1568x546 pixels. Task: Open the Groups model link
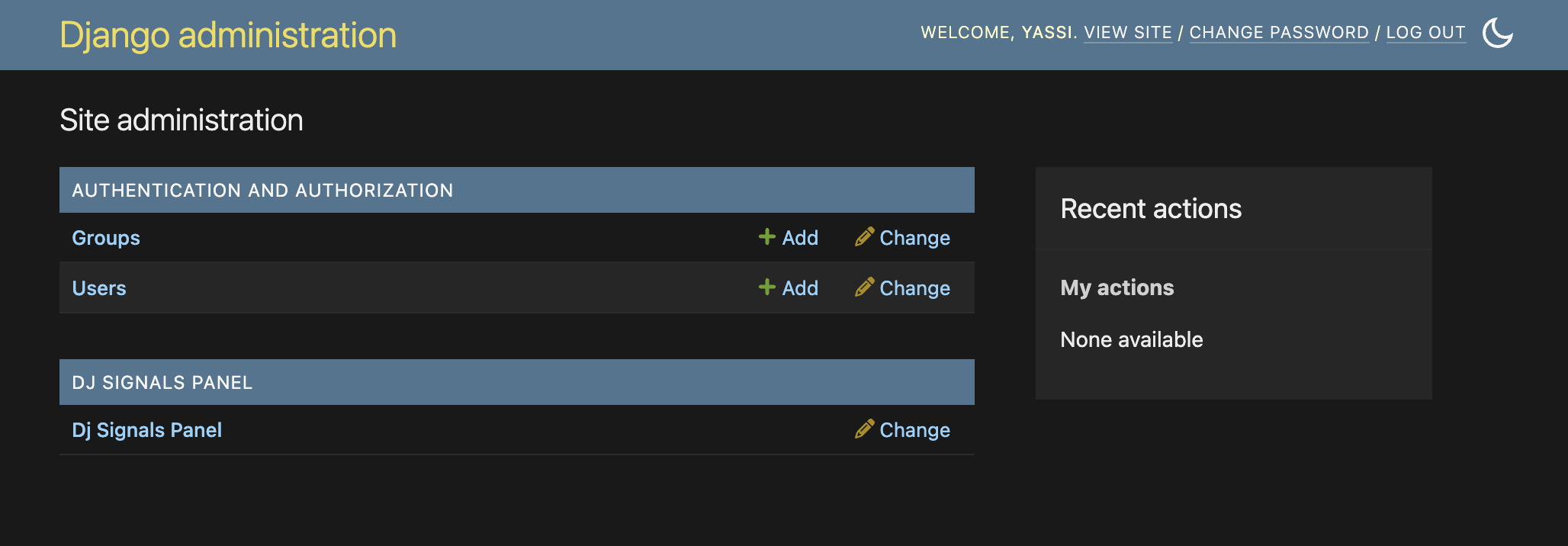106,238
